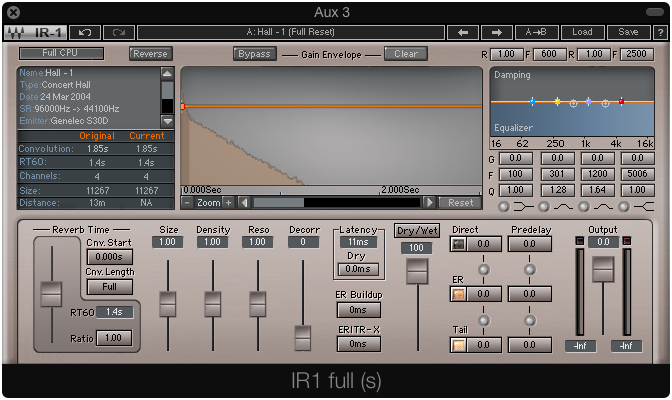Click the Reso slider handle
Viewport: 672px width, 400px height.
pos(258,304)
